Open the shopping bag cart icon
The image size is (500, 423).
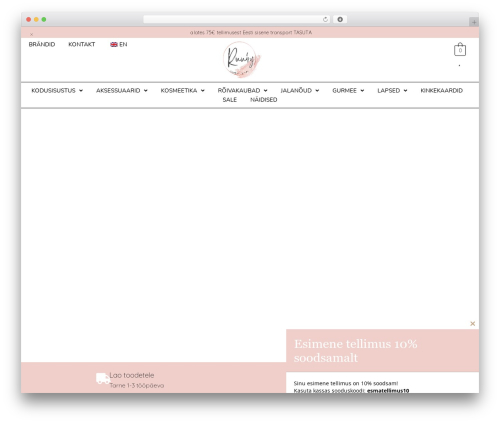[460, 49]
